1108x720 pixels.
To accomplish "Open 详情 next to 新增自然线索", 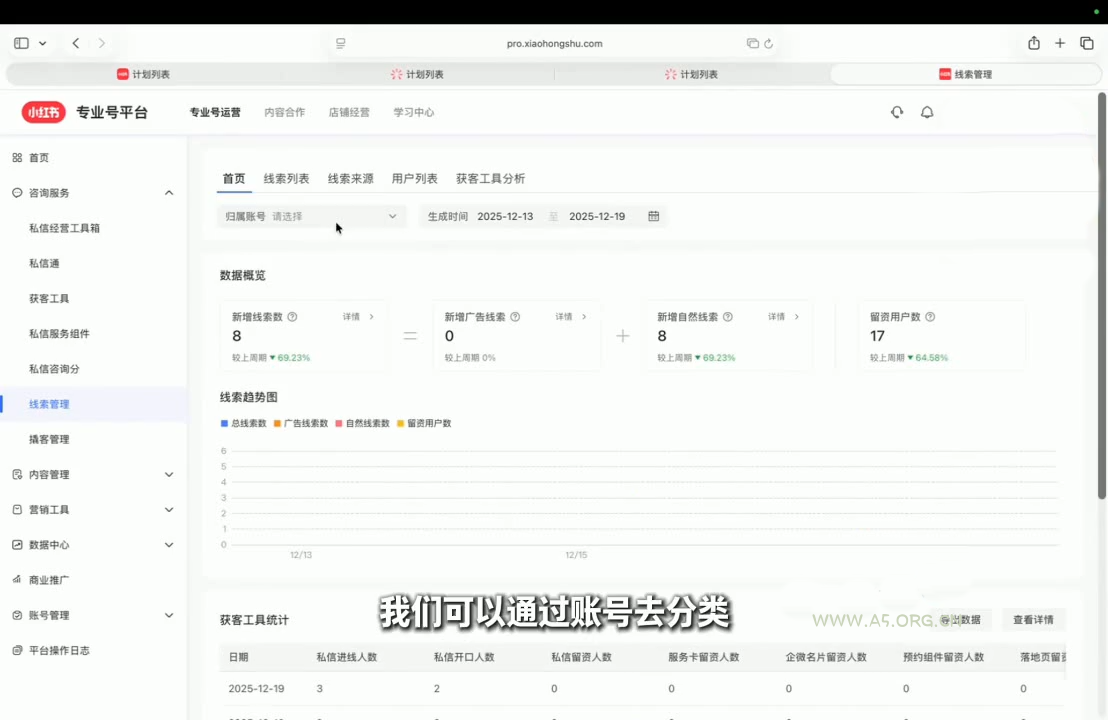I will coord(775,316).
